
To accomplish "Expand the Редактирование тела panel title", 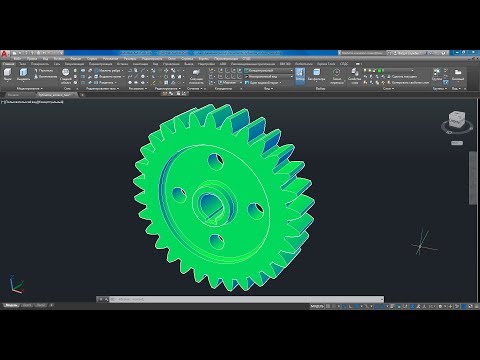I will [102, 89].
